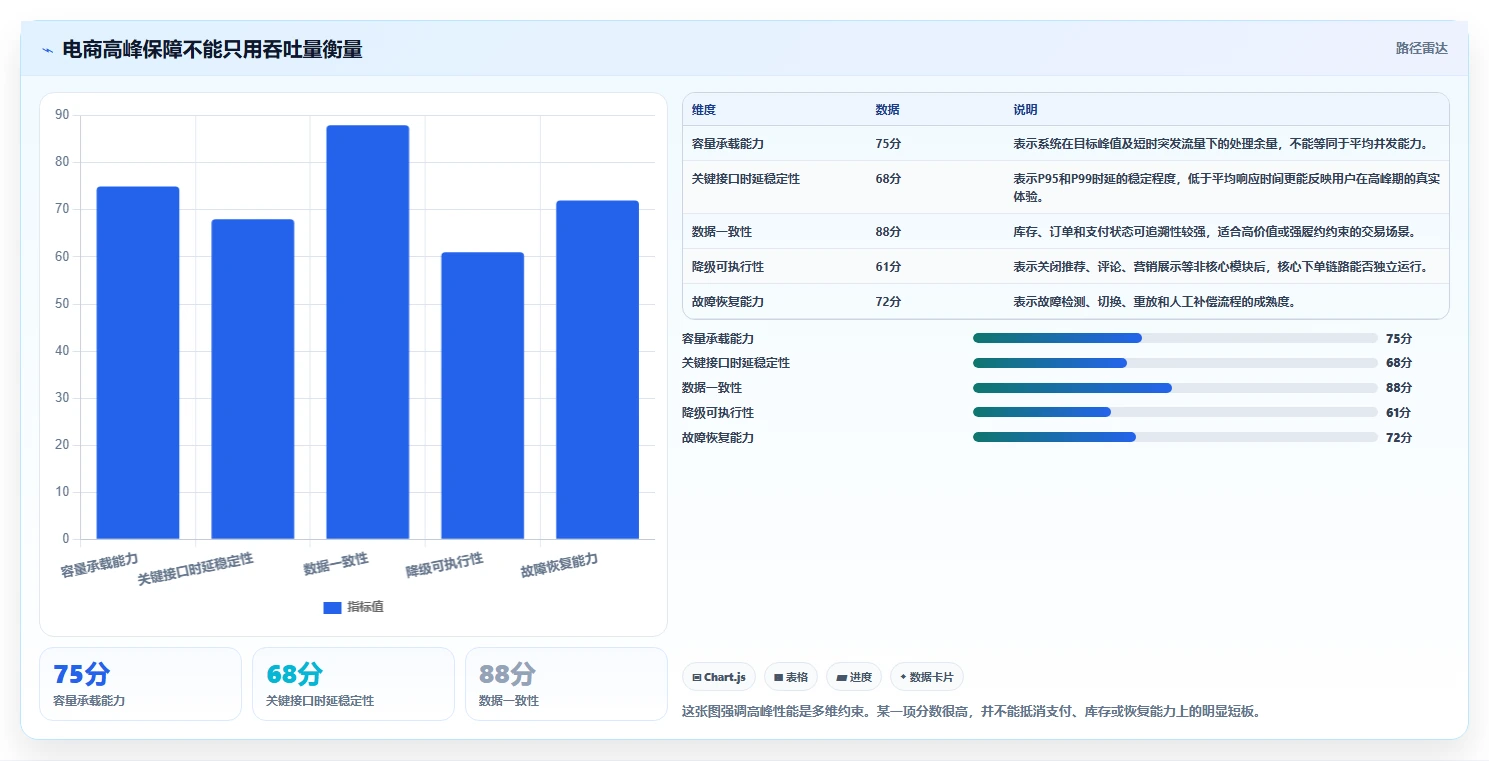The image size is (1489, 761).
Task: Toggle the 指标值 legend swatch
Action: pos(333,607)
